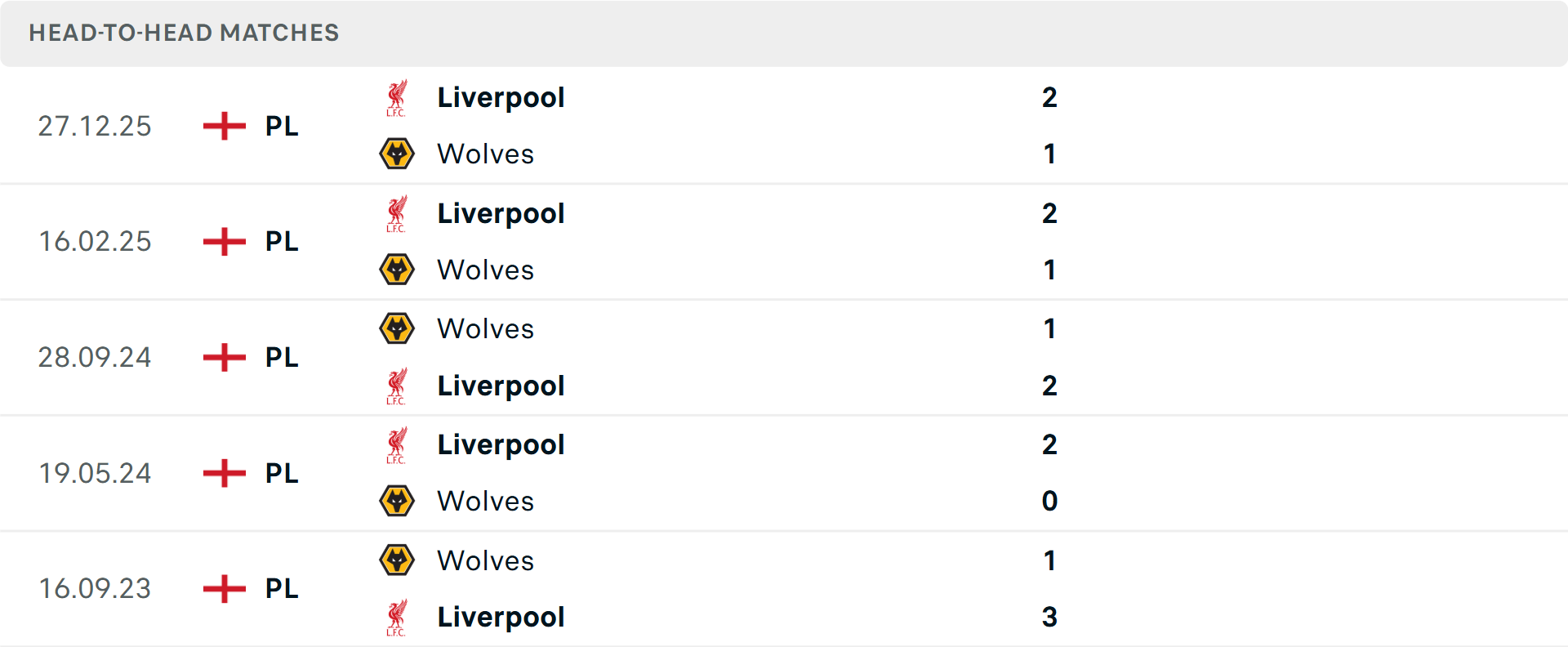This screenshot has height=647, width=1568.
Task: Click the Liverpool crest in the 27.12.25 match
Action: pos(398,97)
